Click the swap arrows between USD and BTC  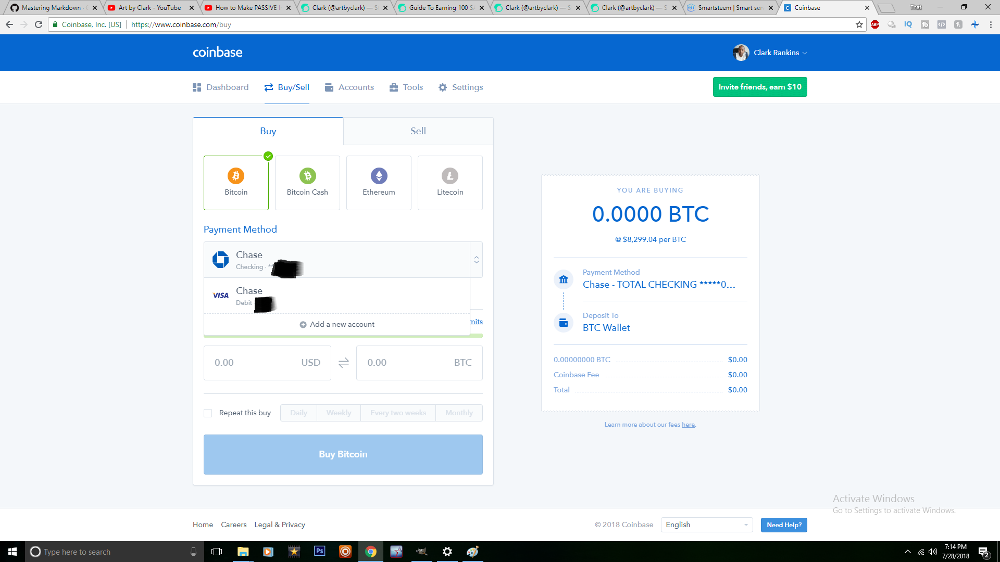[x=344, y=363]
